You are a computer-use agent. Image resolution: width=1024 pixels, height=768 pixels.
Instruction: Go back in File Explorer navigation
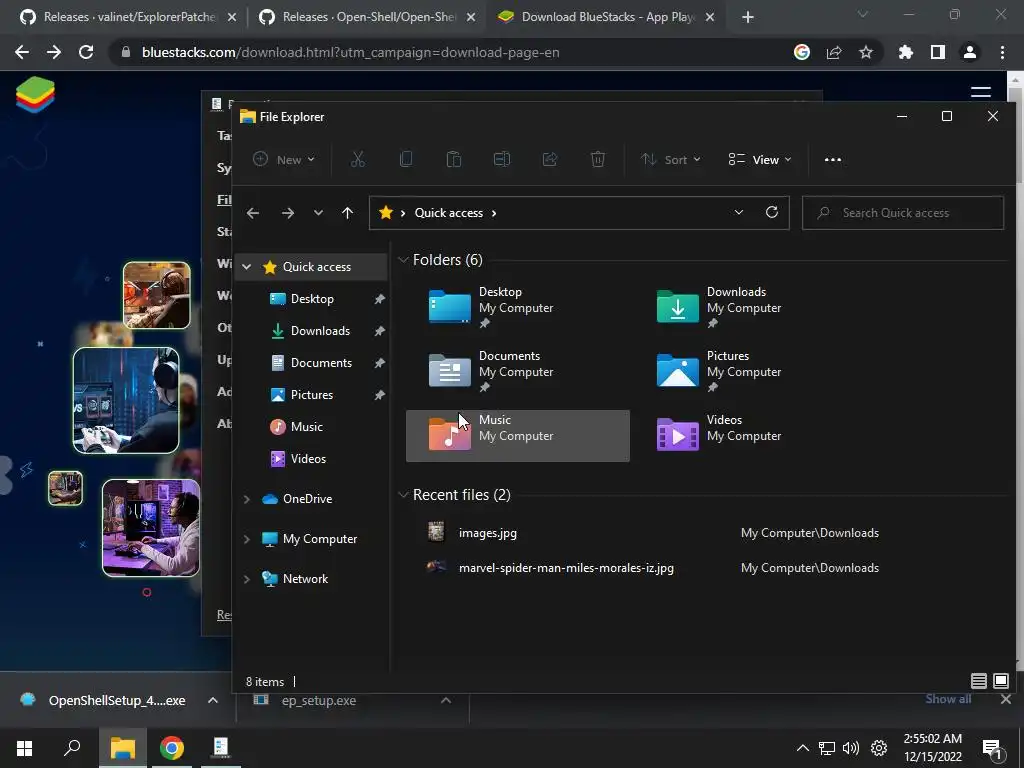[x=253, y=213]
